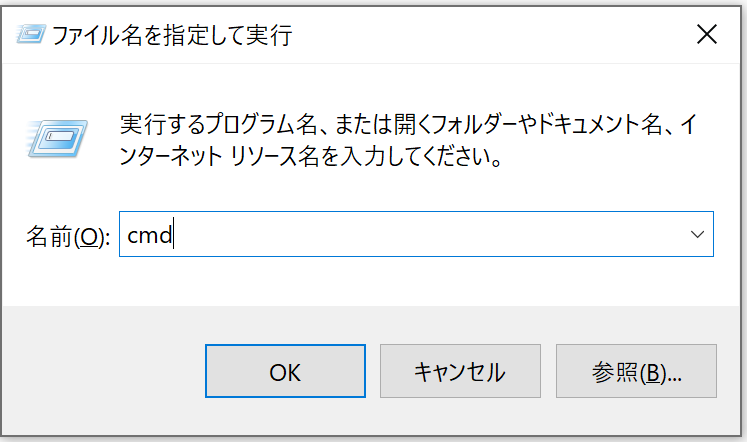747x442 pixels.
Task: Click the large Run program icon beside the description
Action: tap(57, 139)
